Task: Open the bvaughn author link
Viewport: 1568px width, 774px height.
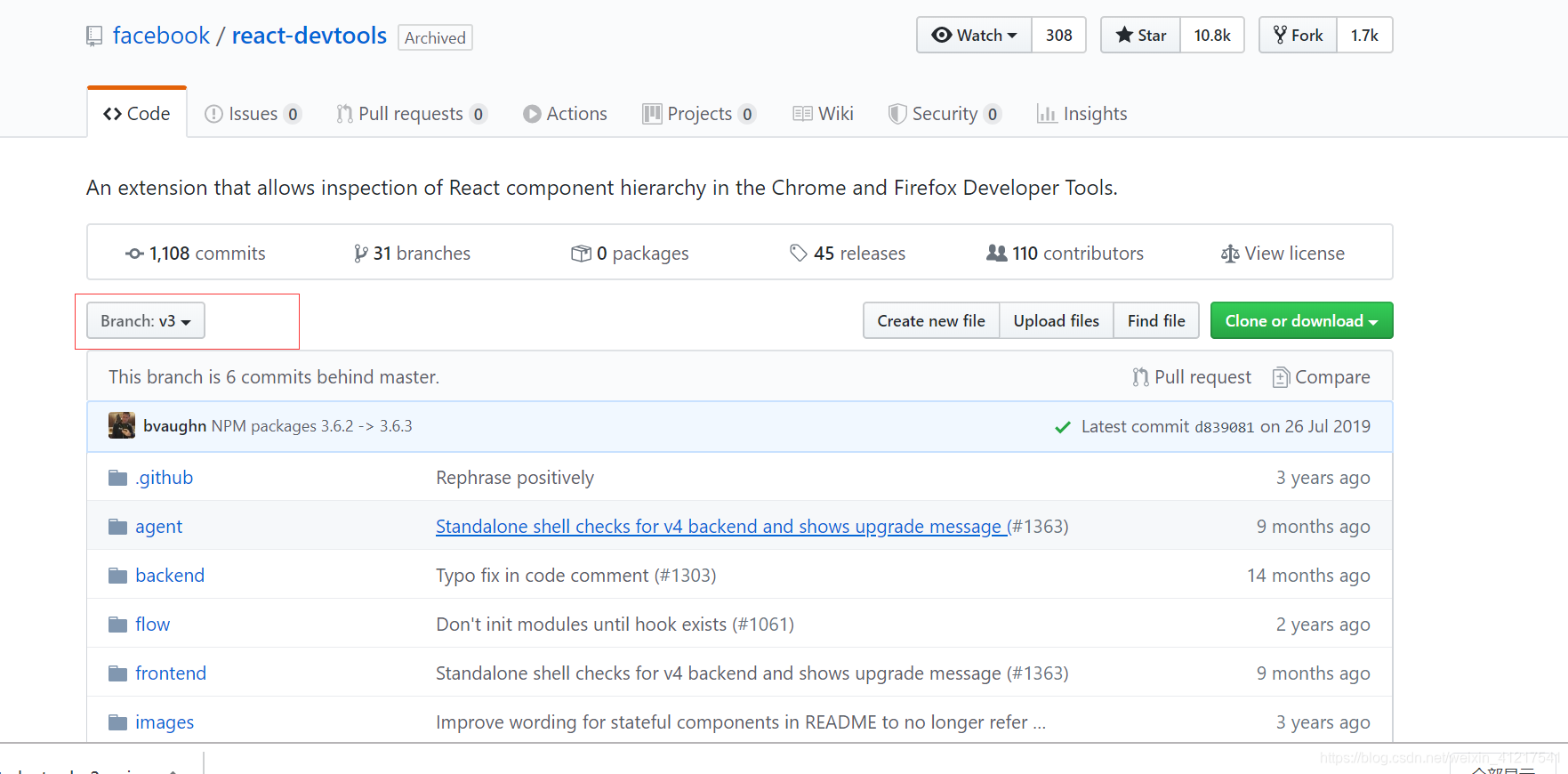Action: (174, 426)
